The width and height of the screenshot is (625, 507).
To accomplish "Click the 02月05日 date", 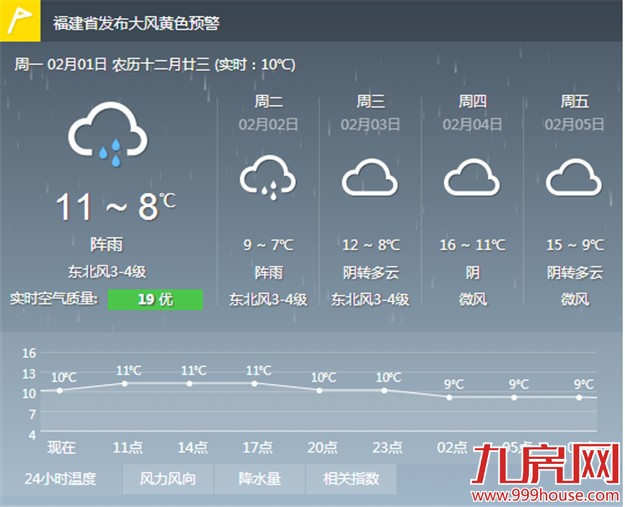I will tap(574, 125).
